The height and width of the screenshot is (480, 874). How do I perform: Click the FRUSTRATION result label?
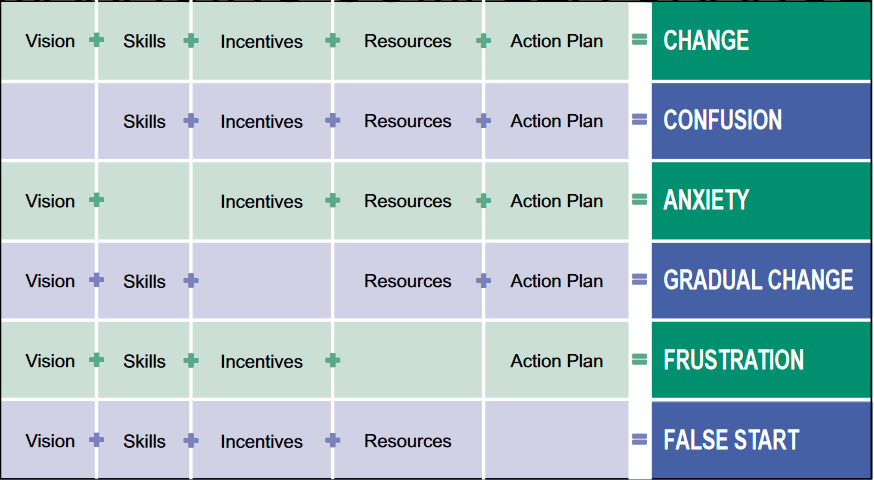point(733,360)
